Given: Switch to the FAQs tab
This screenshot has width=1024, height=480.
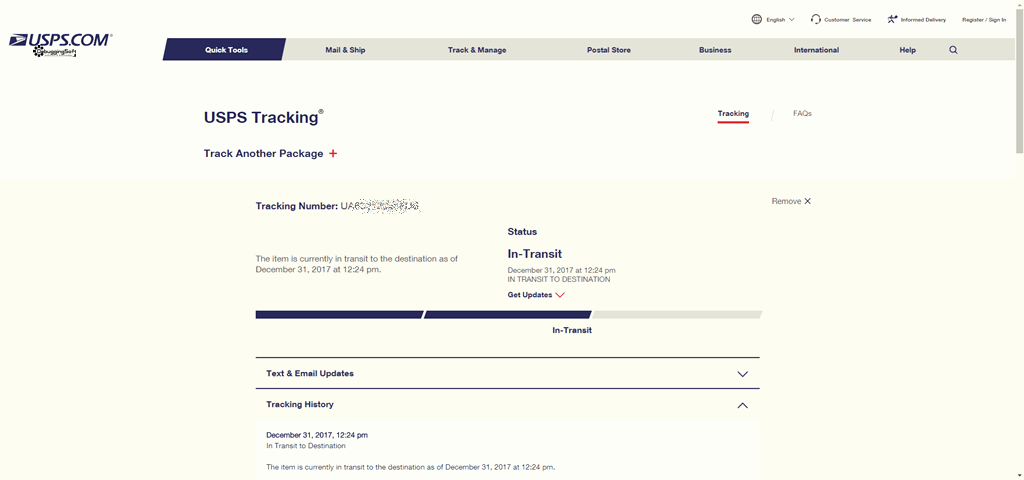Looking at the screenshot, I should (x=802, y=114).
